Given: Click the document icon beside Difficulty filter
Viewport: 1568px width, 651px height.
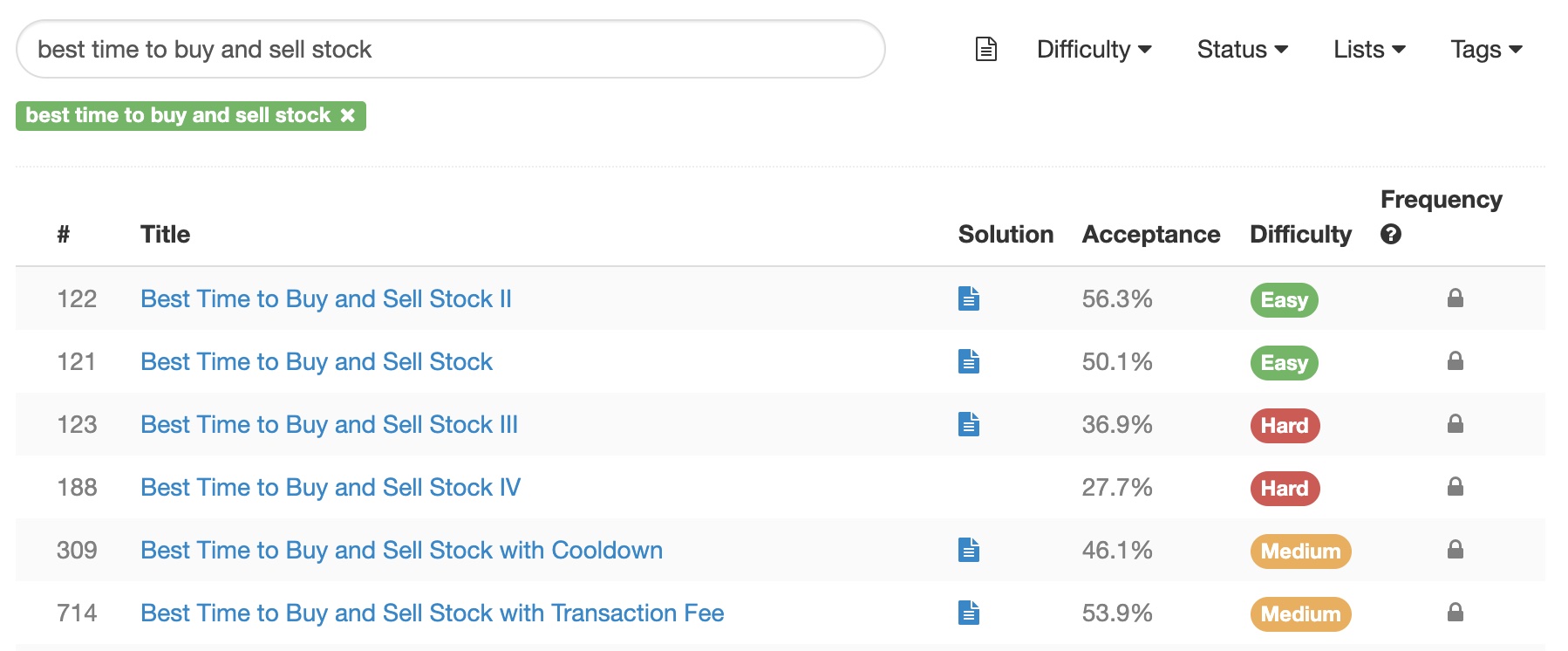Looking at the screenshot, I should tap(985, 49).
